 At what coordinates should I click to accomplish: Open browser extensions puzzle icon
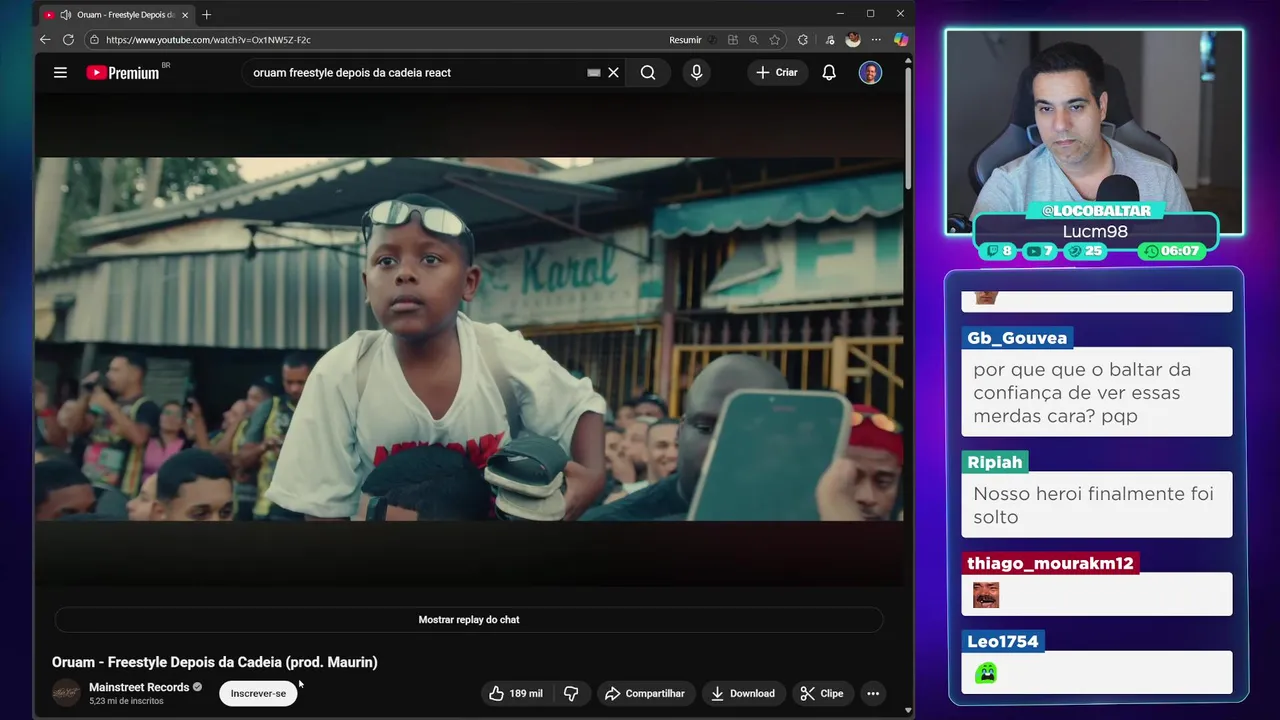803,40
